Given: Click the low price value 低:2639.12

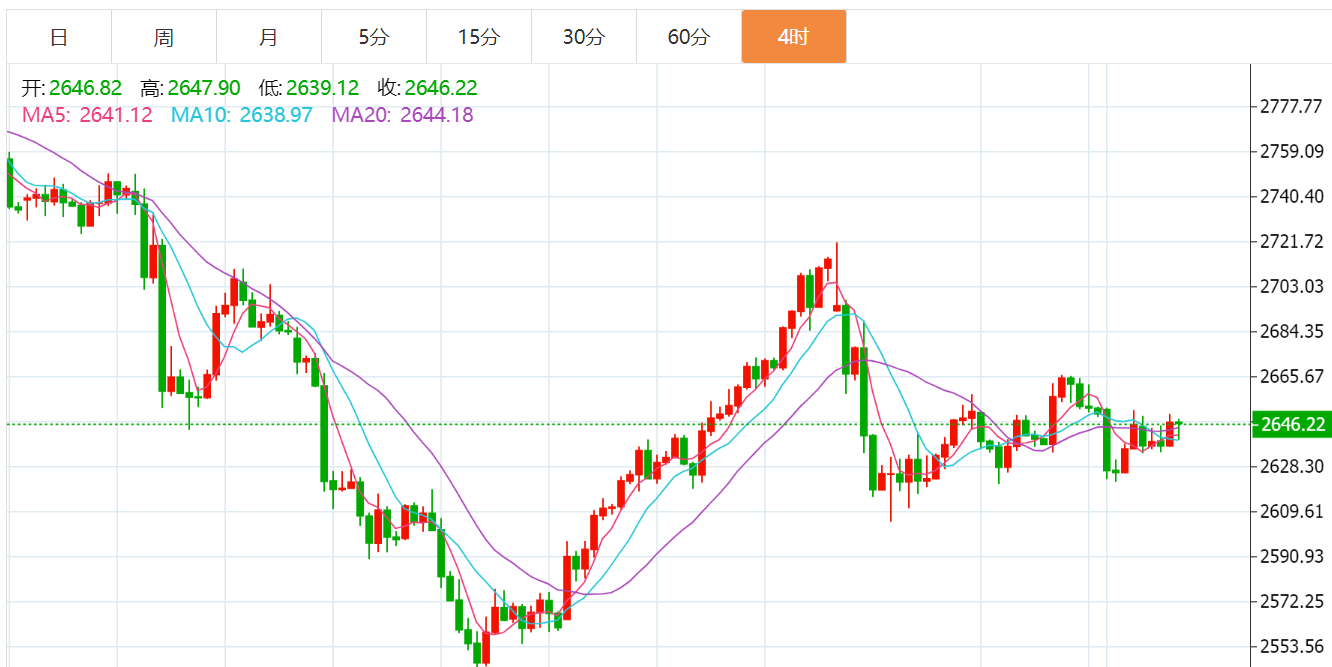Looking at the screenshot, I should [x=308, y=88].
